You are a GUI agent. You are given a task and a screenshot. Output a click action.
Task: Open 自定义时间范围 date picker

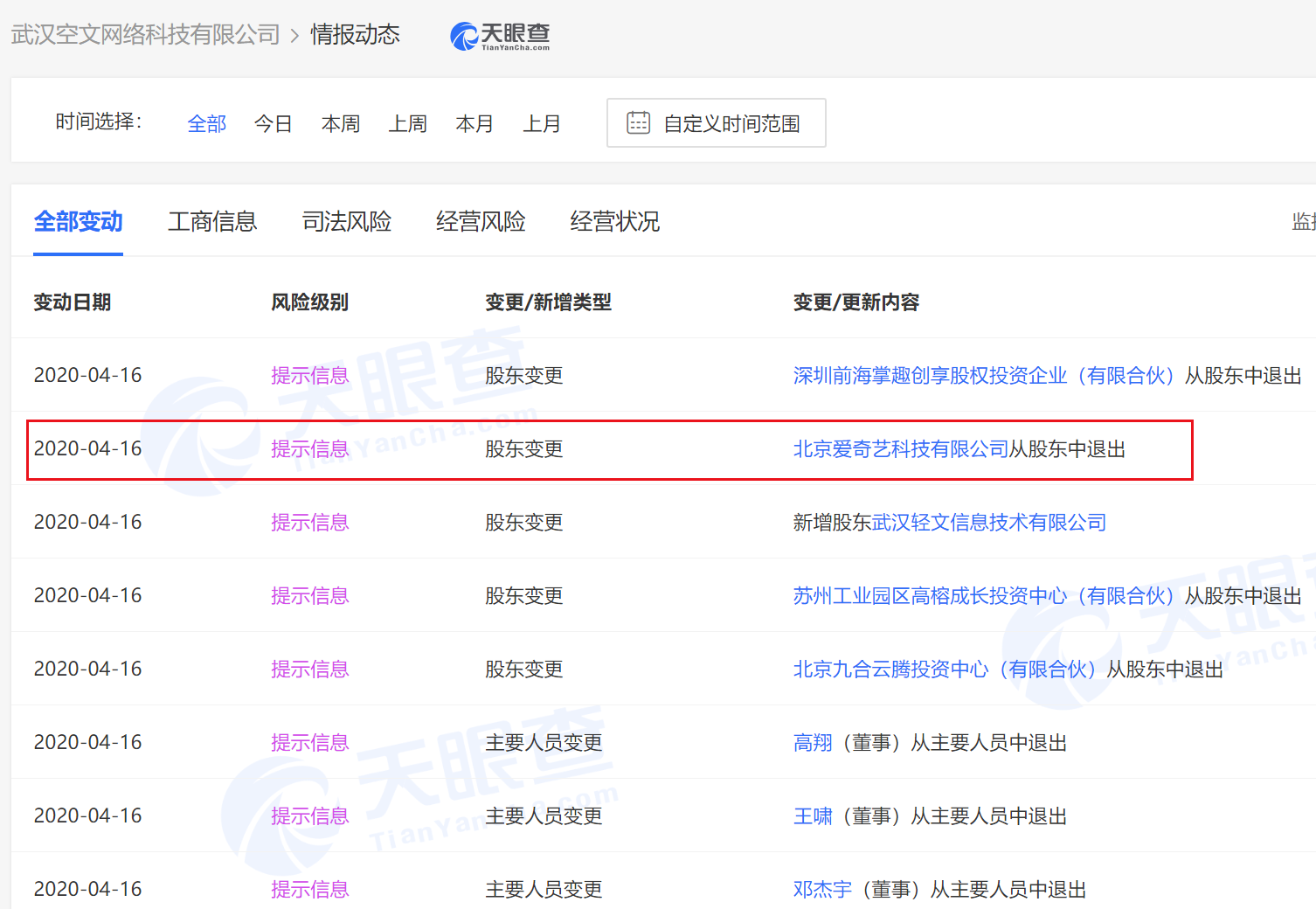717,123
